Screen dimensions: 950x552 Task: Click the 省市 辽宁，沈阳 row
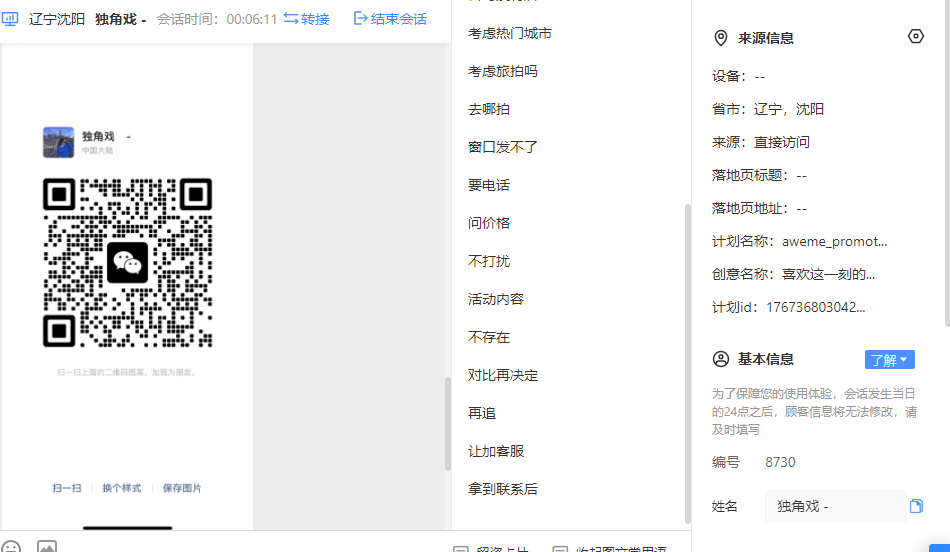pyautogui.click(x=768, y=109)
